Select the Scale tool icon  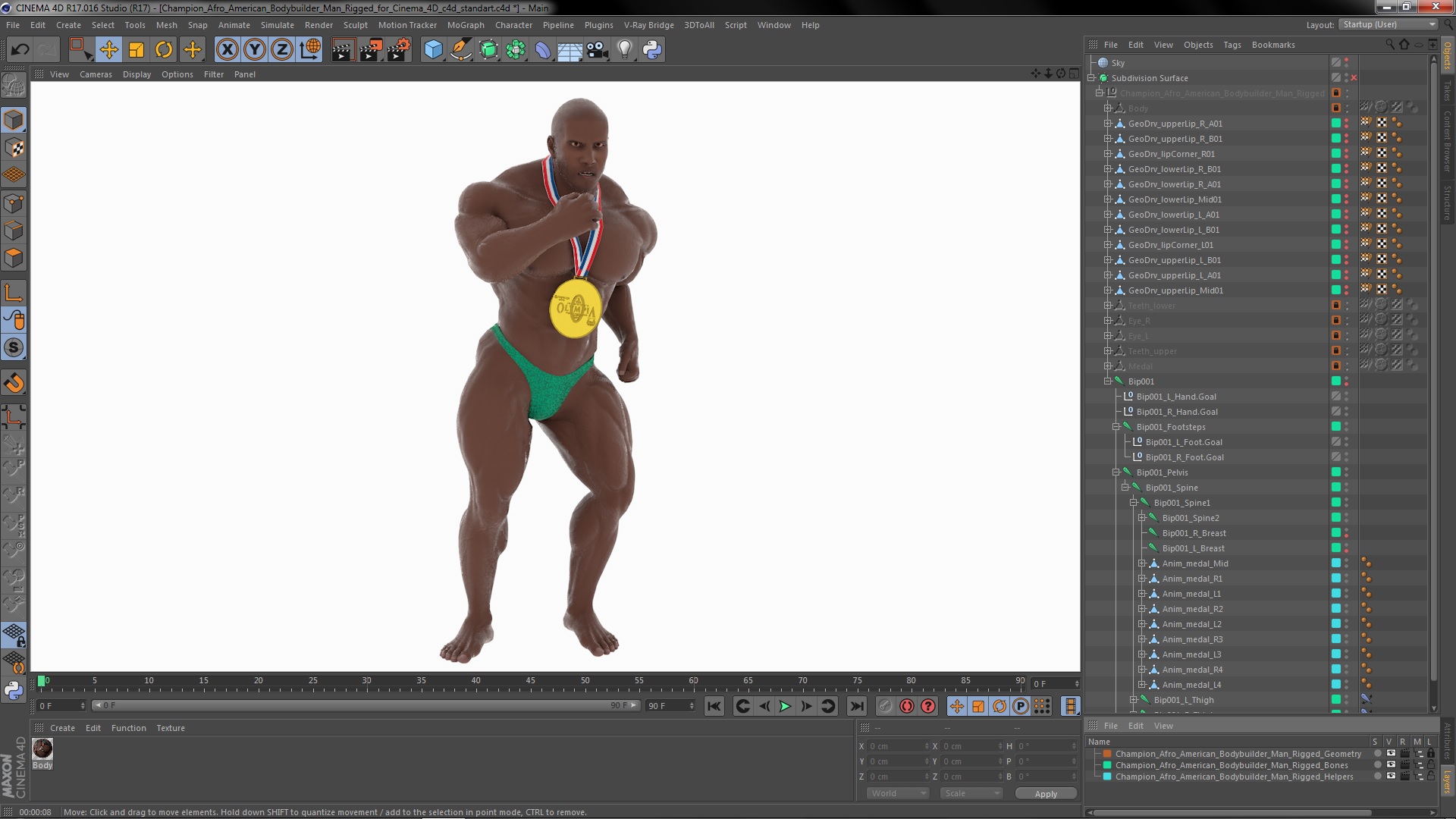pyautogui.click(x=136, y=50)
